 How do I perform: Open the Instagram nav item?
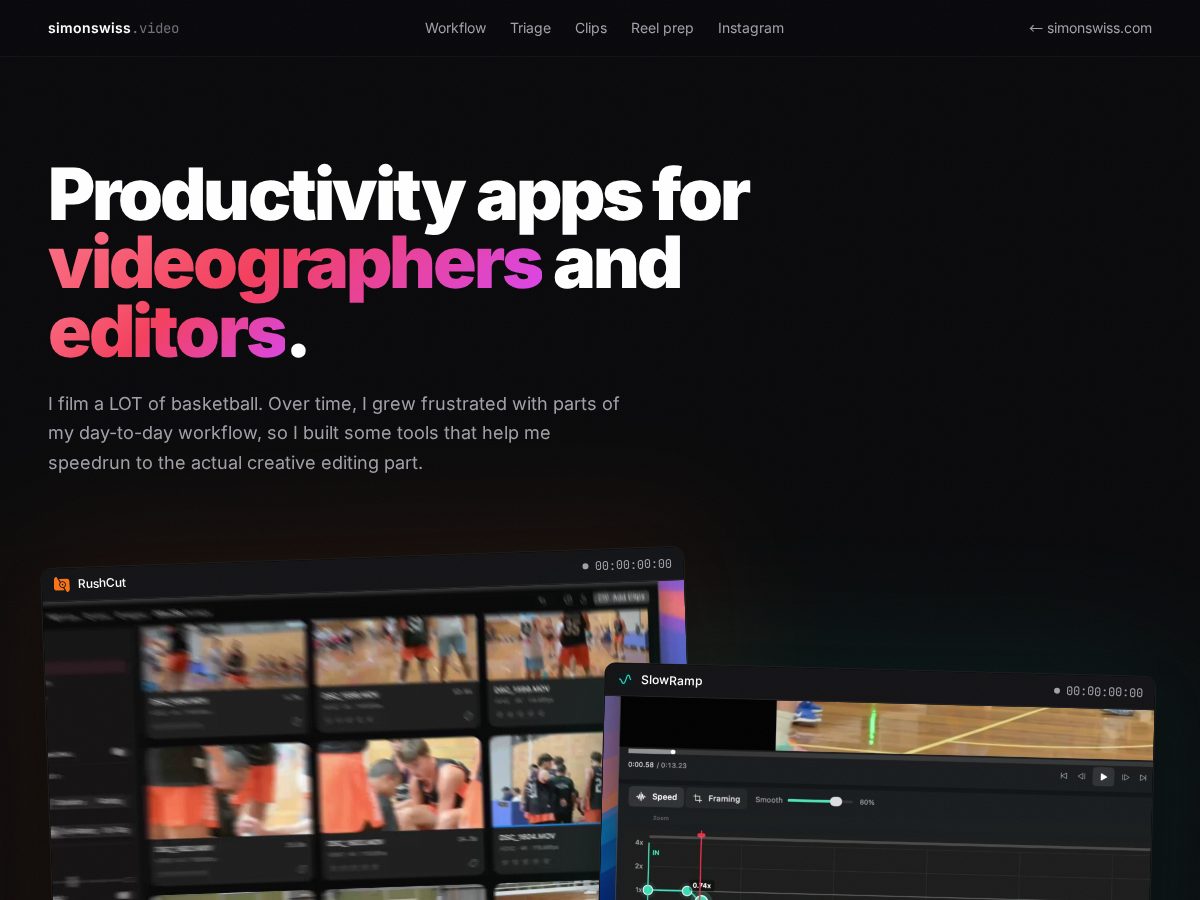[x=751, y=28]
